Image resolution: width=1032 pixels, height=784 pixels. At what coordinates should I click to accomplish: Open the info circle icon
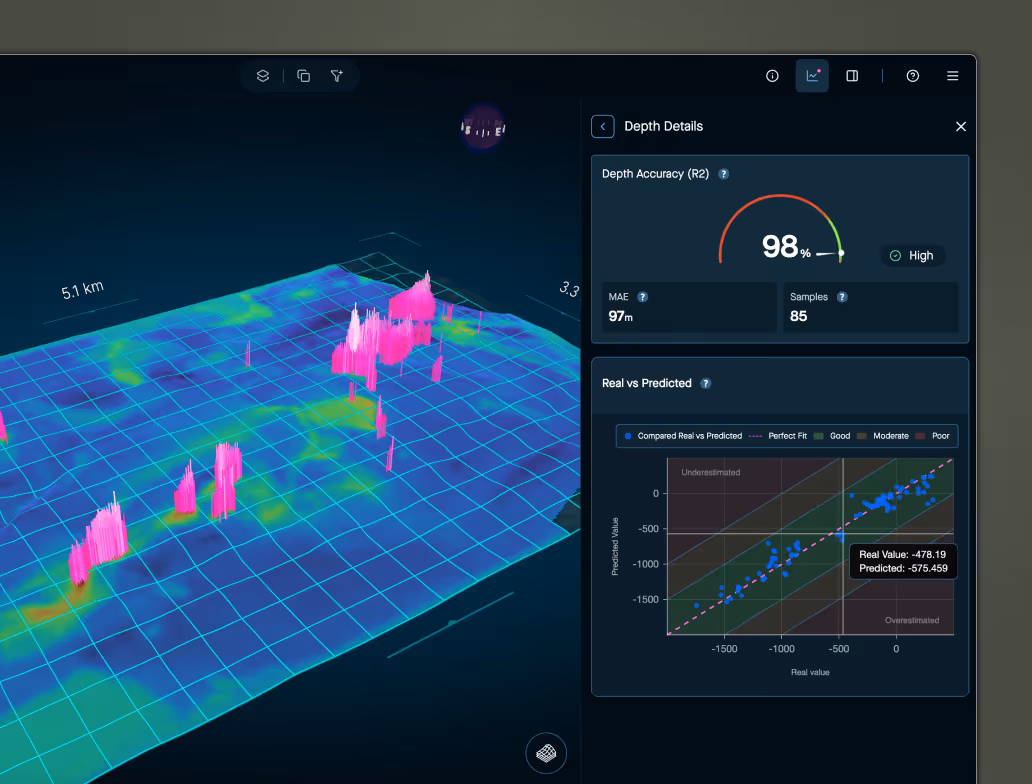click(x=772, y=76)
